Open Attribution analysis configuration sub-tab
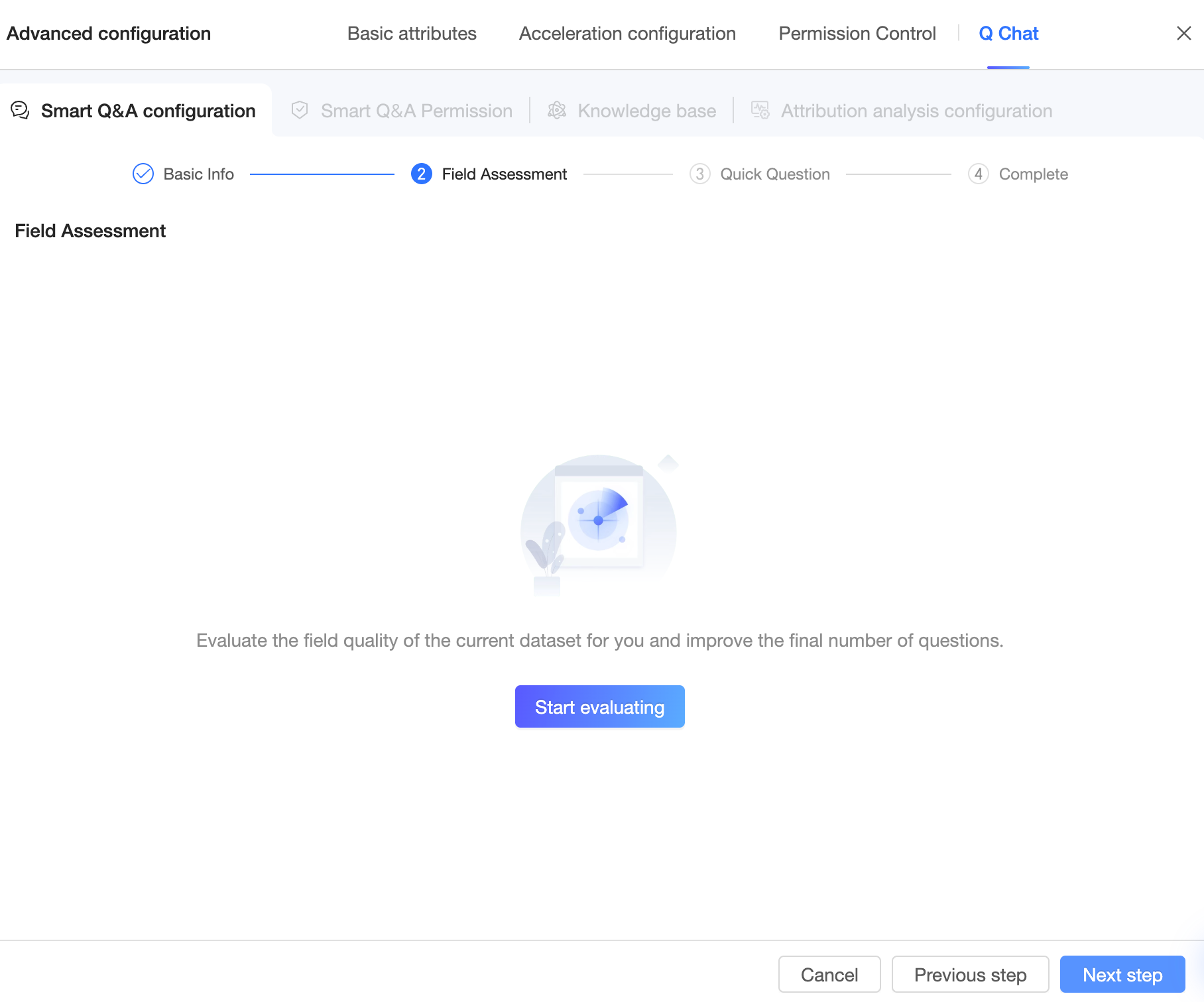 (x=902, y=111)
